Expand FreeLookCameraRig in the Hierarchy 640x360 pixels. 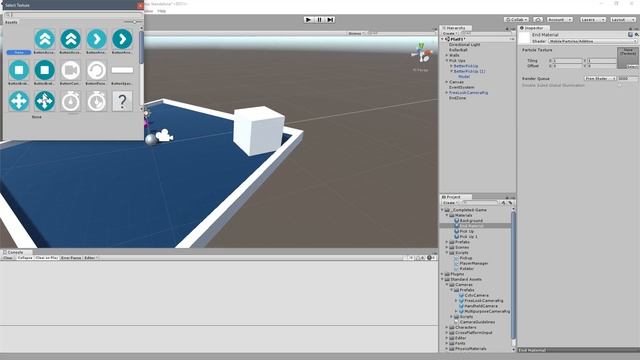(x=447, y=93)
